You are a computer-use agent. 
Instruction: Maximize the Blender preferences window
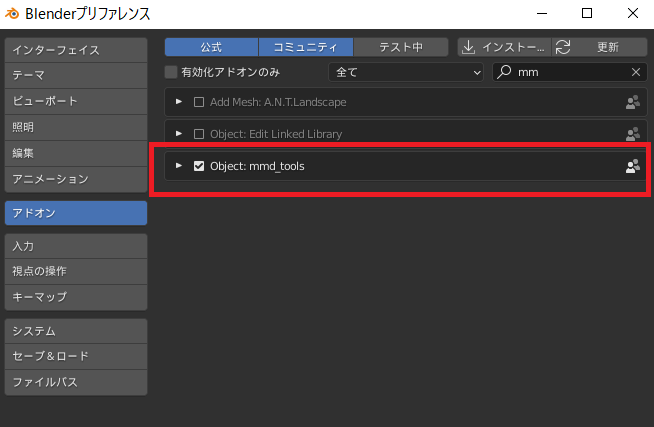click(x=587, y=13)
